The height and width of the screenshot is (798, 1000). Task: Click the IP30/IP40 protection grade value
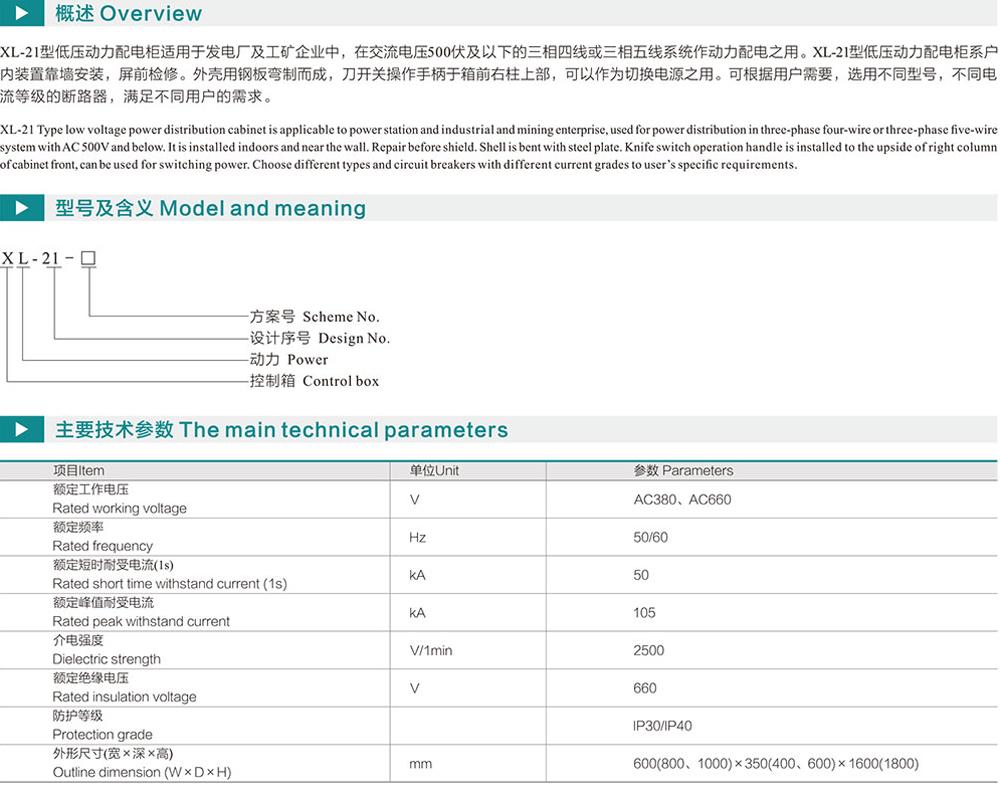pos(662,726)
